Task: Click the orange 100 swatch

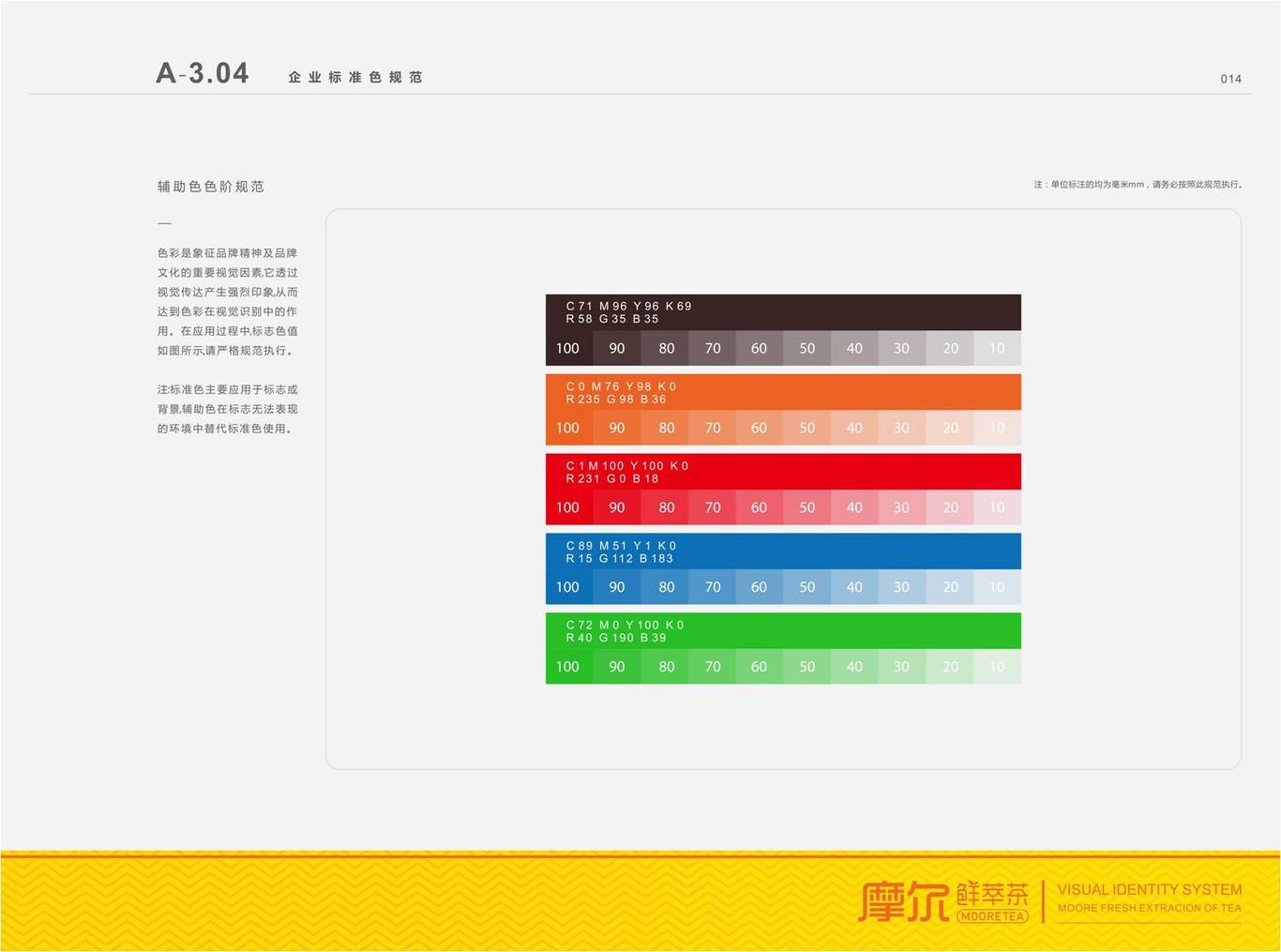Action: coord(569,428)
